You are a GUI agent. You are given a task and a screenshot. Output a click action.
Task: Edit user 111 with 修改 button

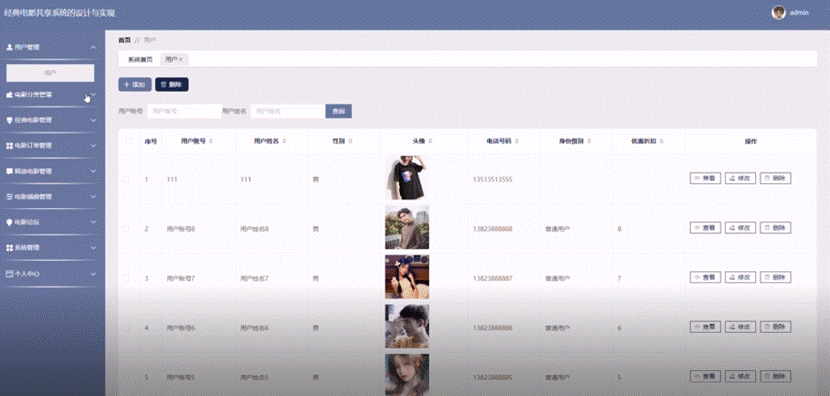tap(740, 178)
